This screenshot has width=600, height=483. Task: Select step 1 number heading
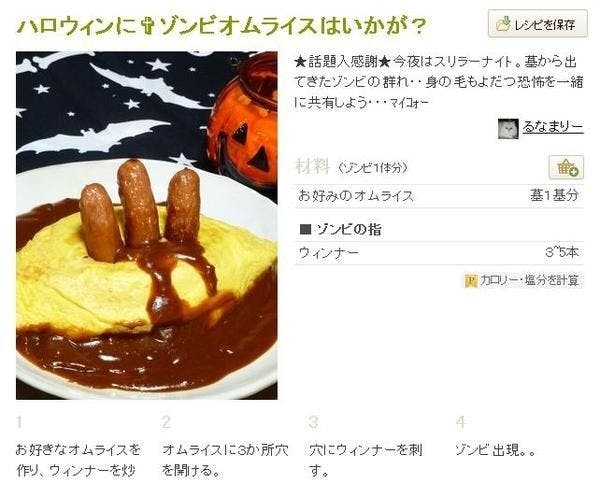pyautogui.click(x=20, y=423)
